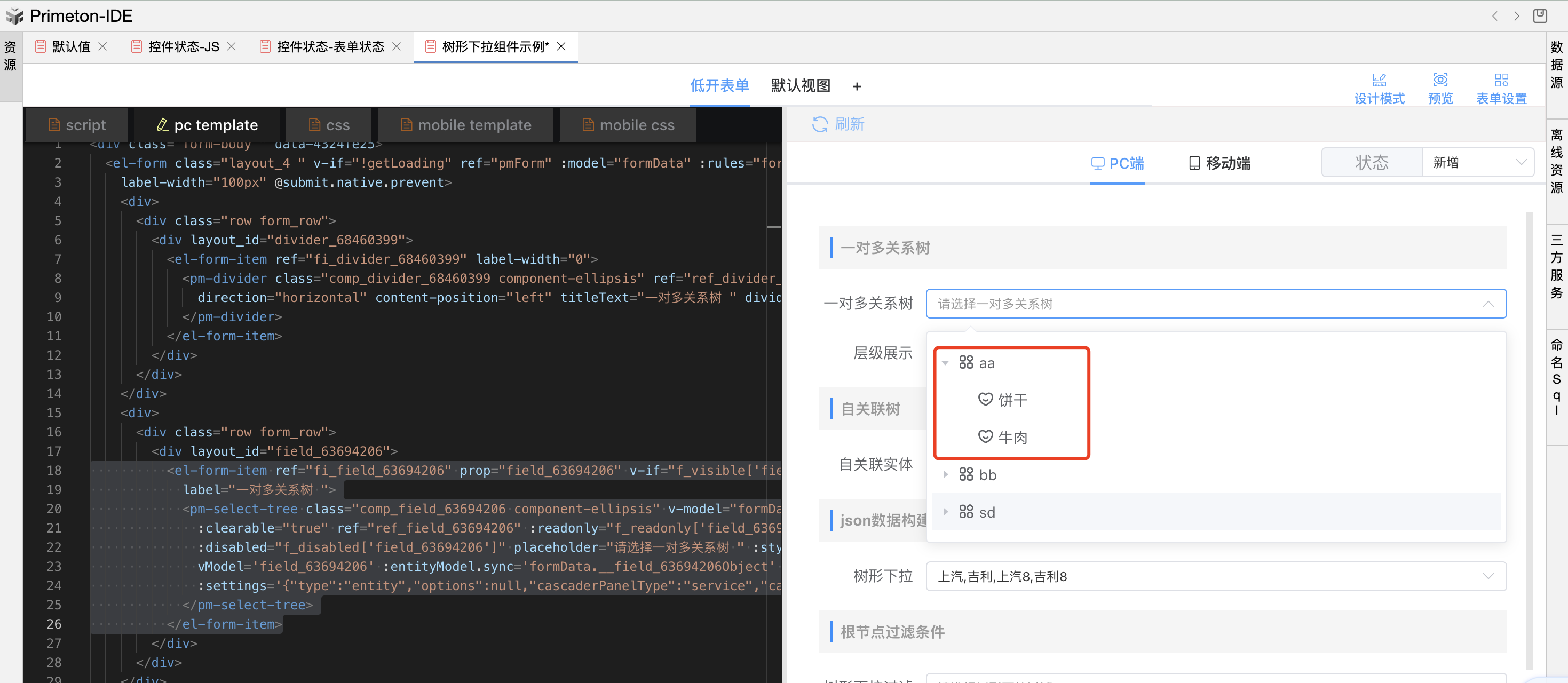Expand the sd tree node
Screen dimensions: 1568x683
(945, 512)
